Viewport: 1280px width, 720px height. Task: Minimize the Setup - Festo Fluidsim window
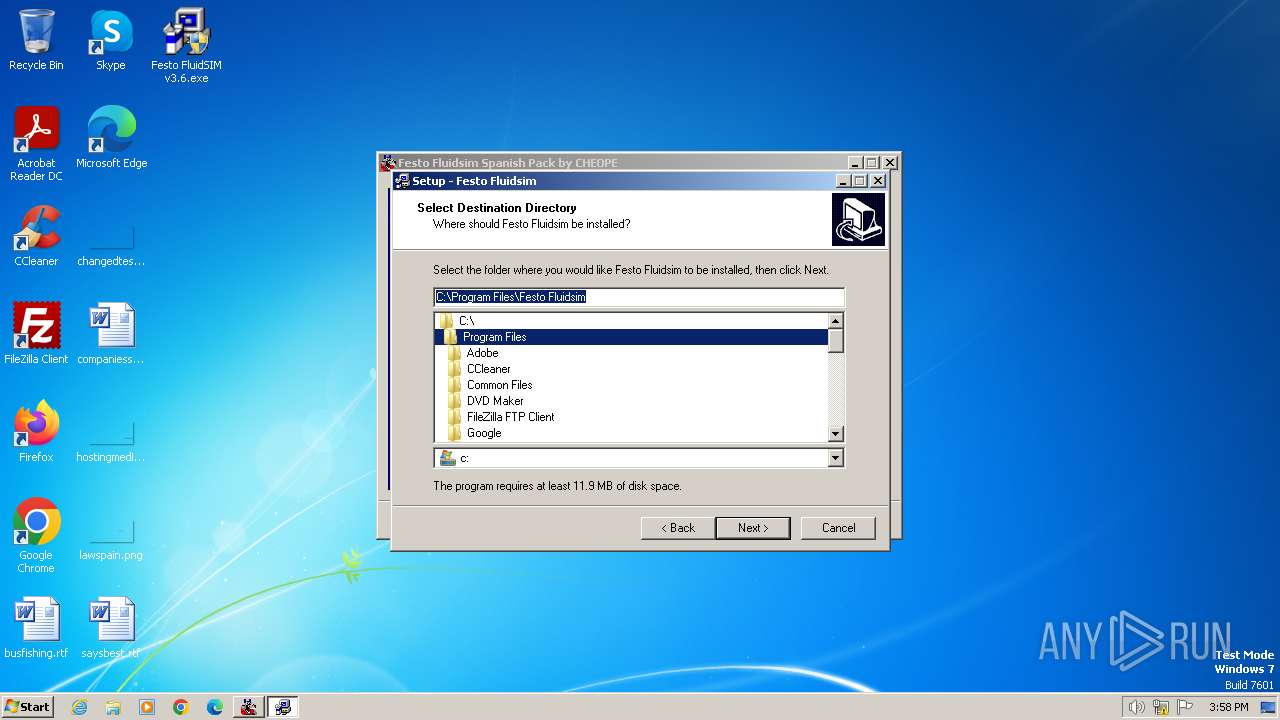(x=843, y=181)
